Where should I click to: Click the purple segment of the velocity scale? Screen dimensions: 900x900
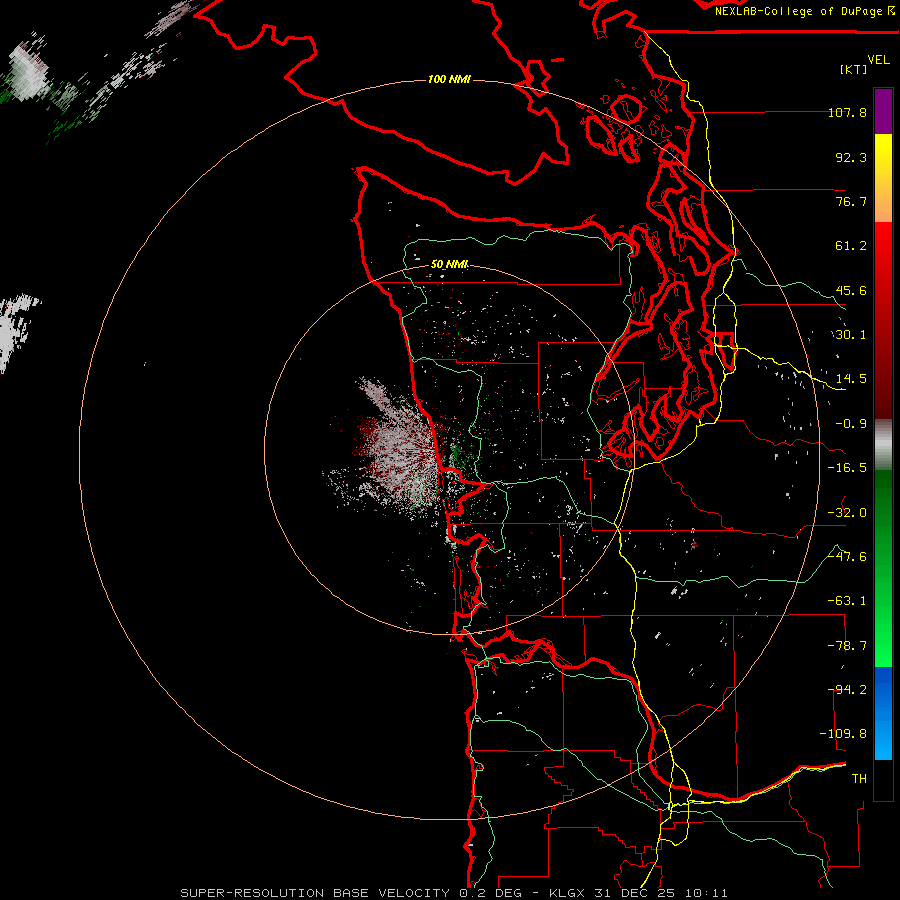pyautogui.click(x=883, y=111)
